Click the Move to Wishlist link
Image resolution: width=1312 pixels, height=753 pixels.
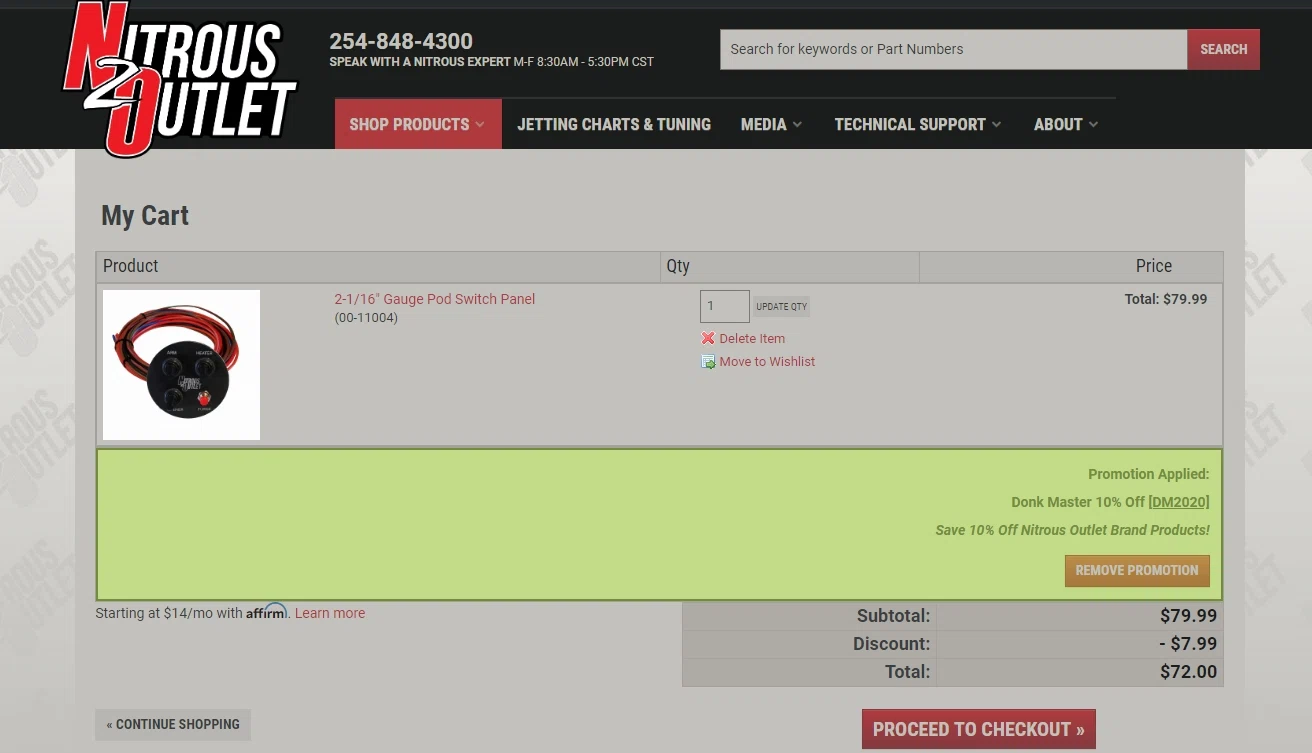pos(767,362)
